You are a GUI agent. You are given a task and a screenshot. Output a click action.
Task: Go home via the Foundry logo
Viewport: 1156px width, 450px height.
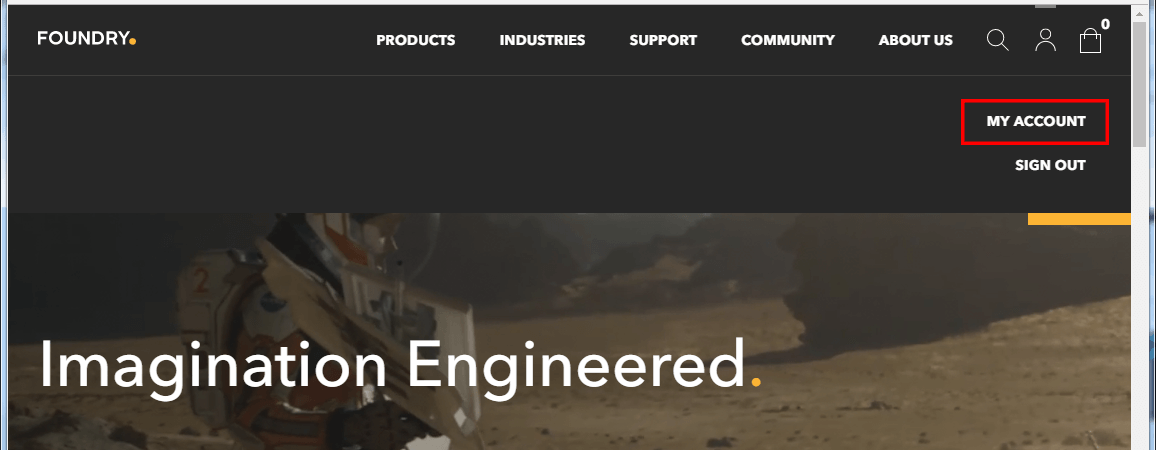point(87,39)
